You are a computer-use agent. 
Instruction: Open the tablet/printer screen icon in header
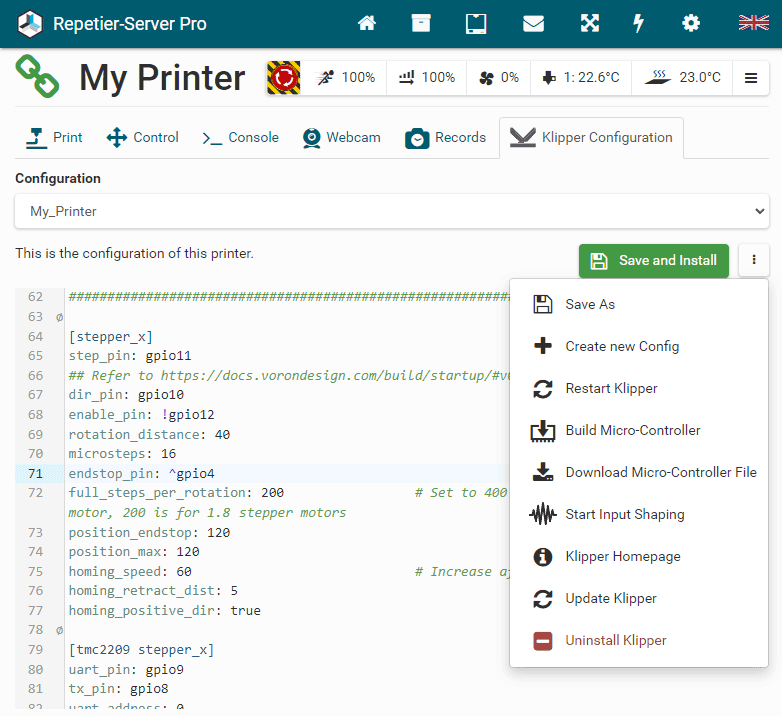click(x=476, y=23)
